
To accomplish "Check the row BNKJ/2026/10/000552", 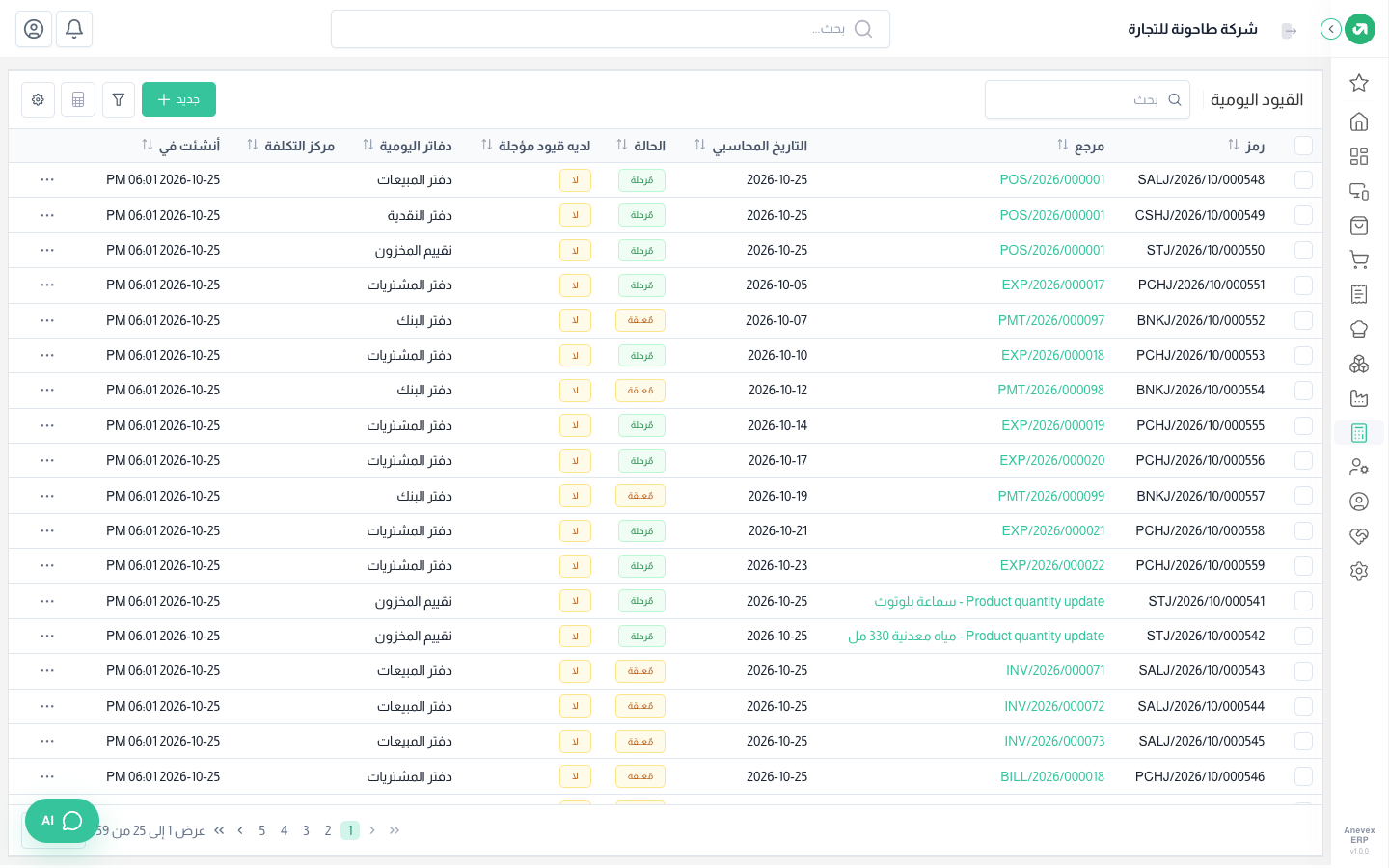I will coord(1303,320).
